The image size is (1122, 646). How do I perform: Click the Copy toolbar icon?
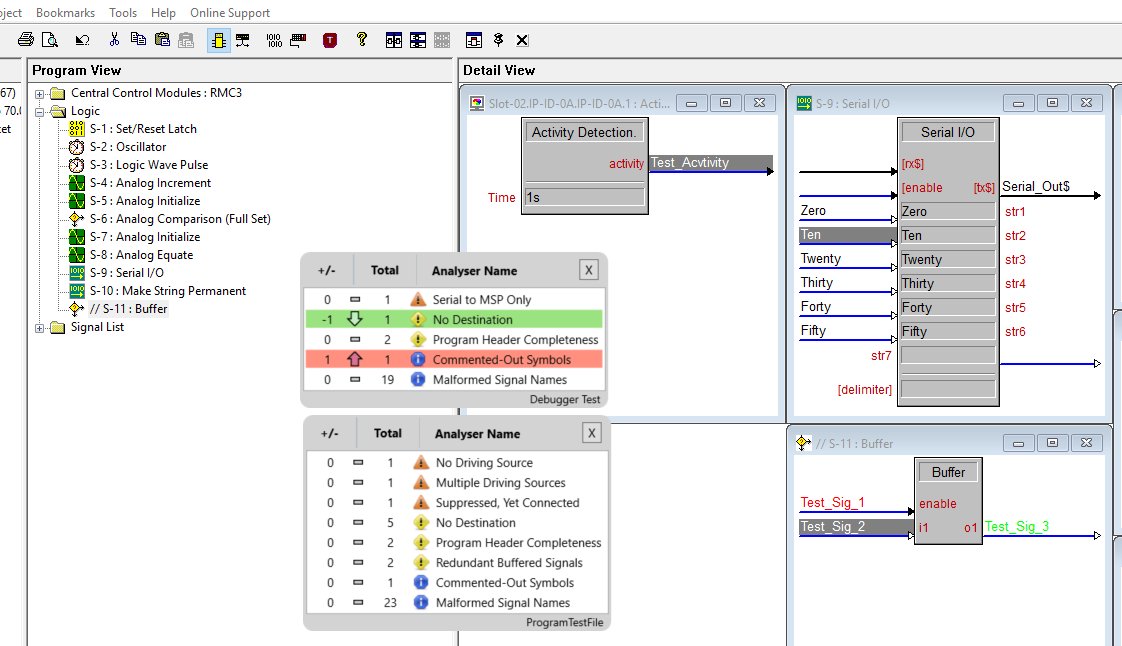(x=138, y=40)
